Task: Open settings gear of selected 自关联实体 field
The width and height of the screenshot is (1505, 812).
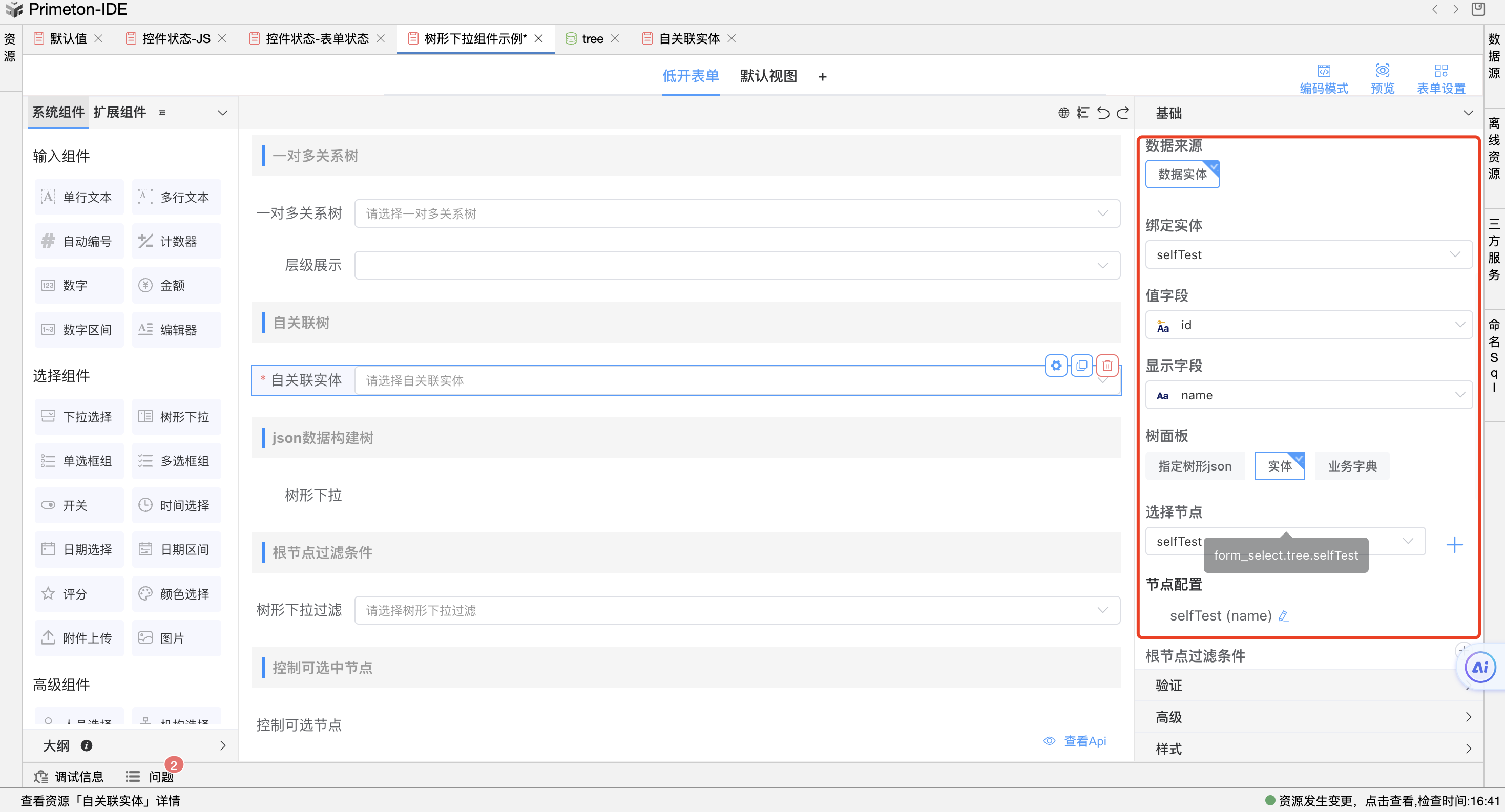Action: click(1056, 366)
